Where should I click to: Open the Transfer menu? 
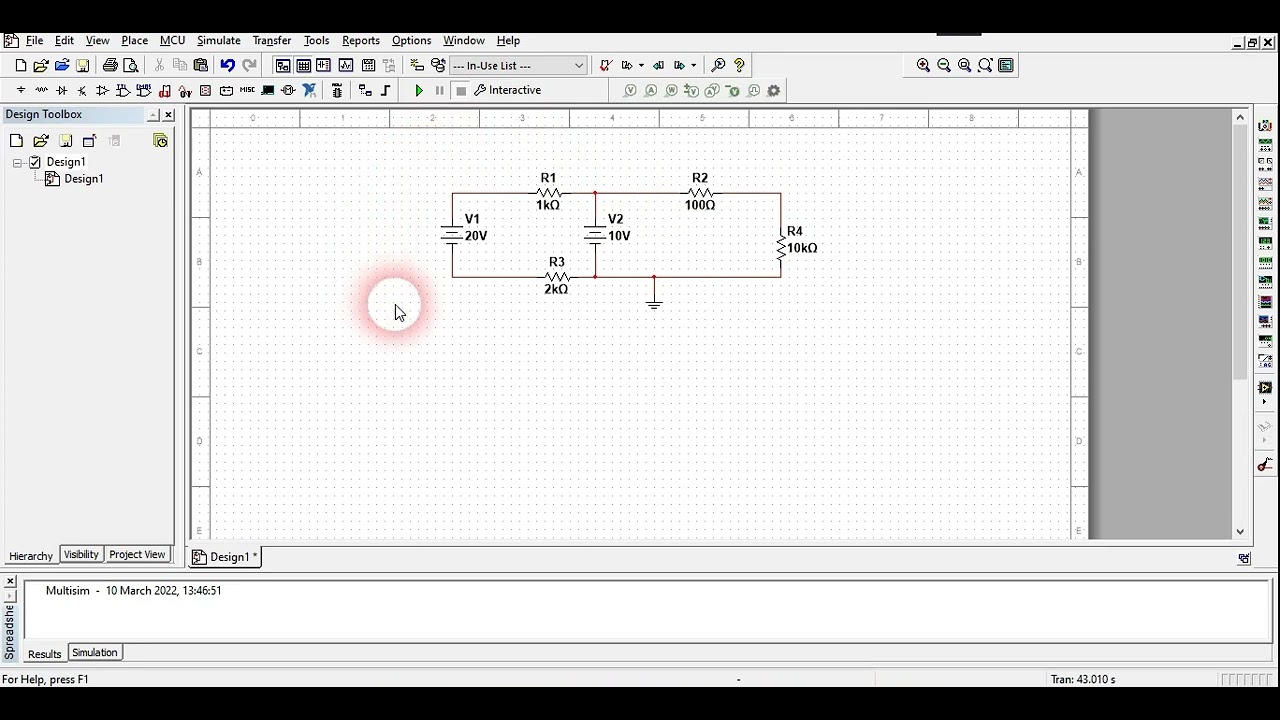tap(271, 41)
